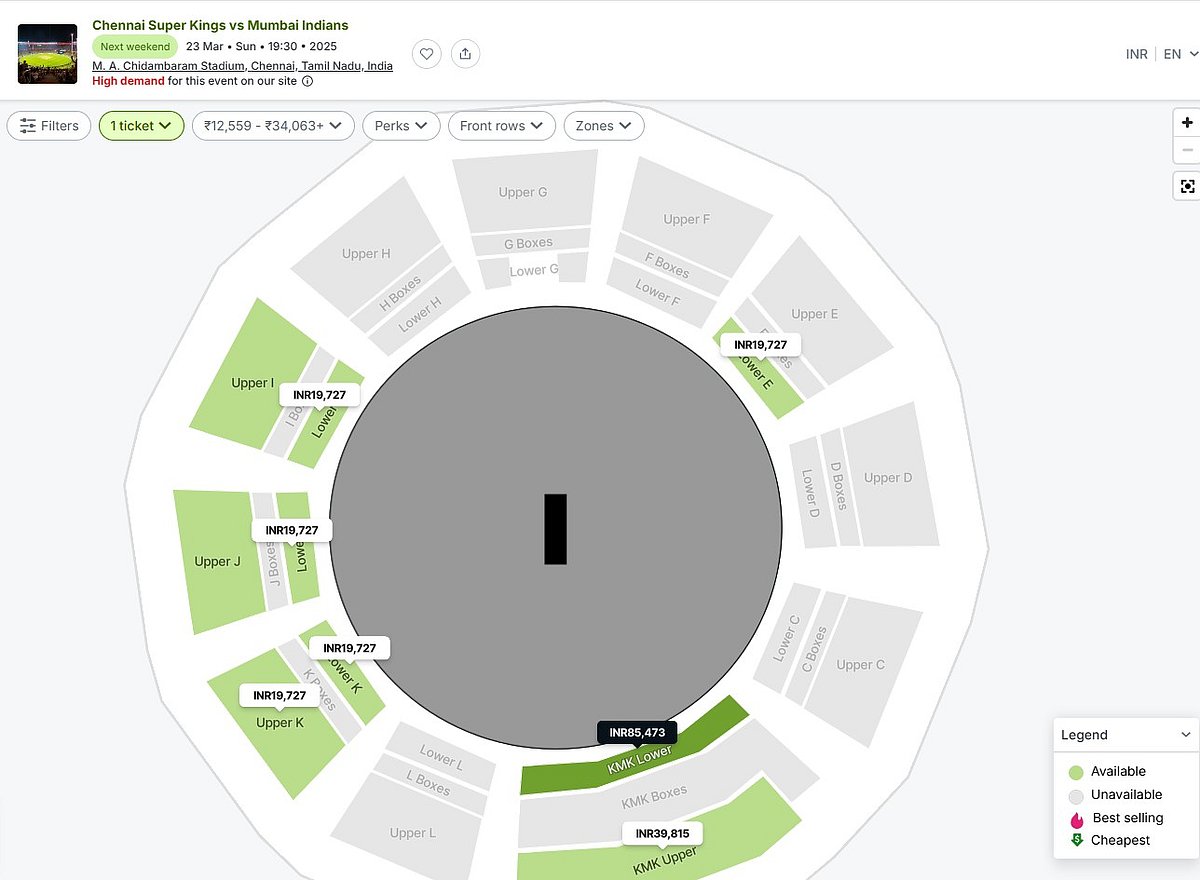Open the Zones filter dropdown

point(604,126)
